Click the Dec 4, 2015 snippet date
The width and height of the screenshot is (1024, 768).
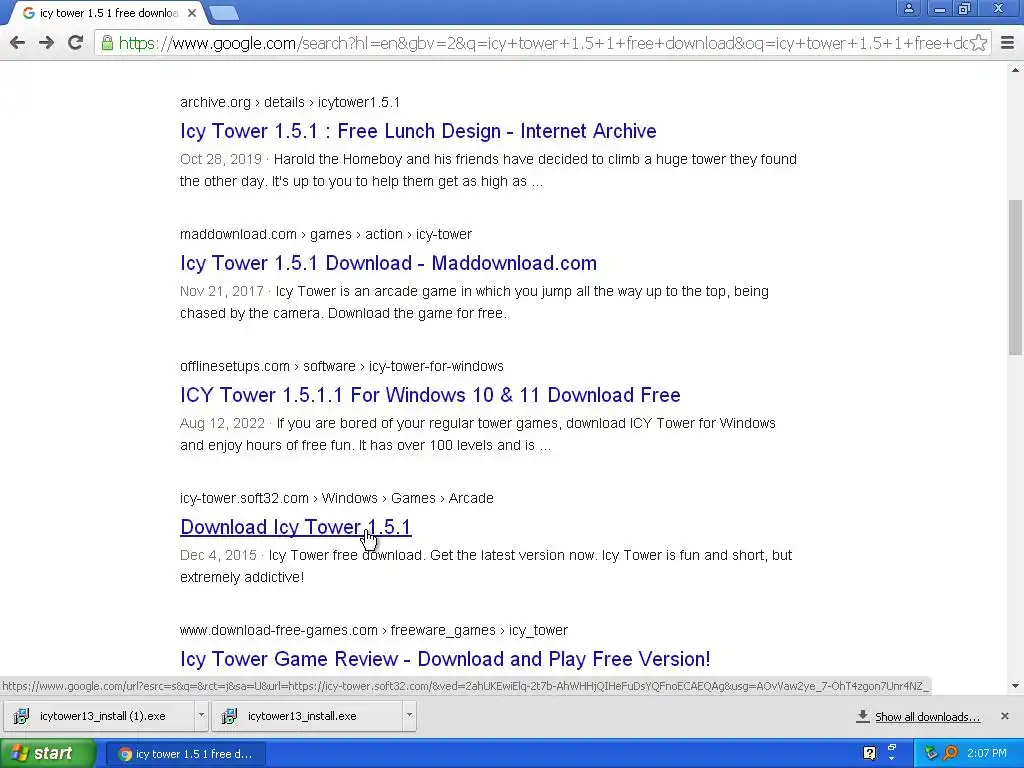(218, 555)
